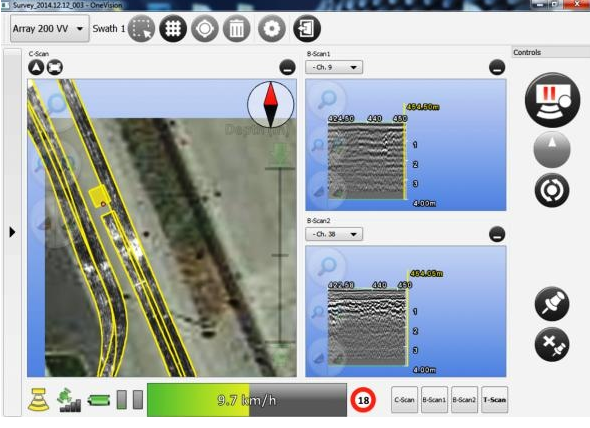Click the target center icon in toolbar
Screen dimensions: 590x428
pyautogui.click(x=205, y=29)
